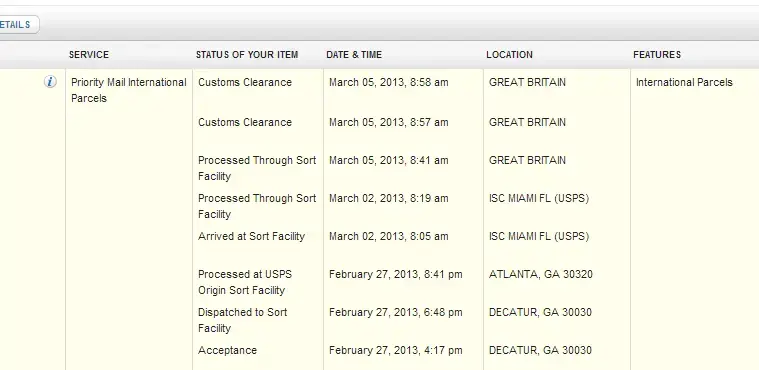
Task: Click the STATUS OF YOUR ITEM header
Action: point(247,55)
